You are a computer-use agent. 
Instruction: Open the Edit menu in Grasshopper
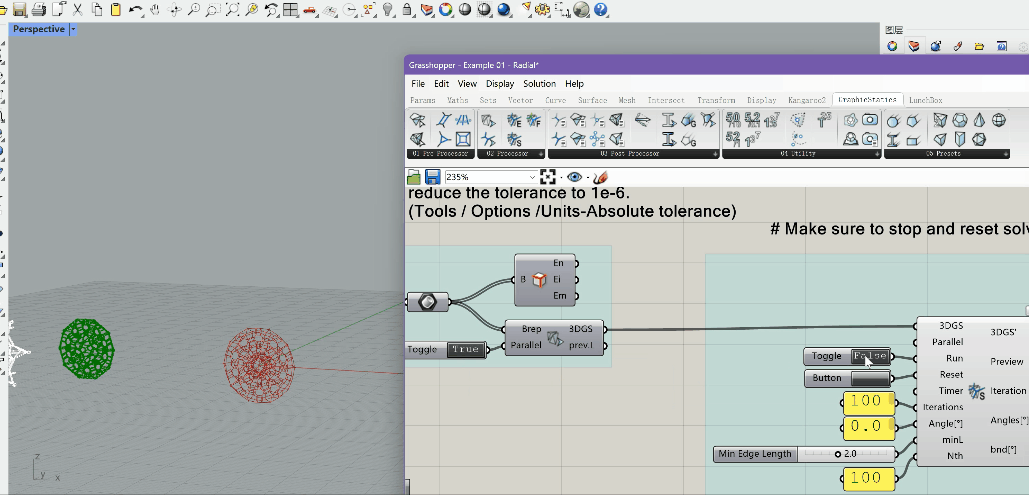[x=442, y=84]
